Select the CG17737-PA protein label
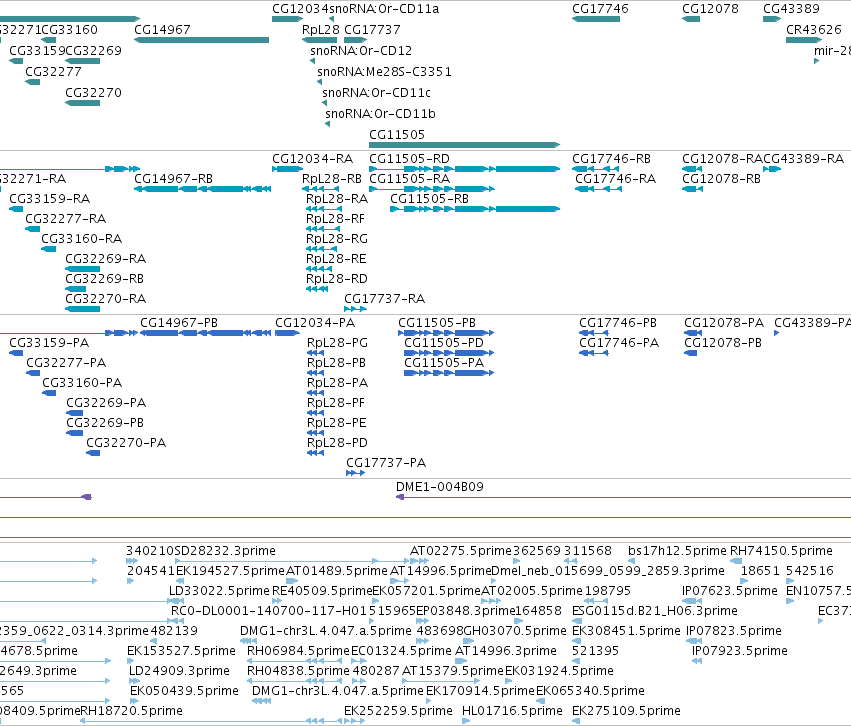The height and width of the screenshot is (726, 851). pos(386,463)
